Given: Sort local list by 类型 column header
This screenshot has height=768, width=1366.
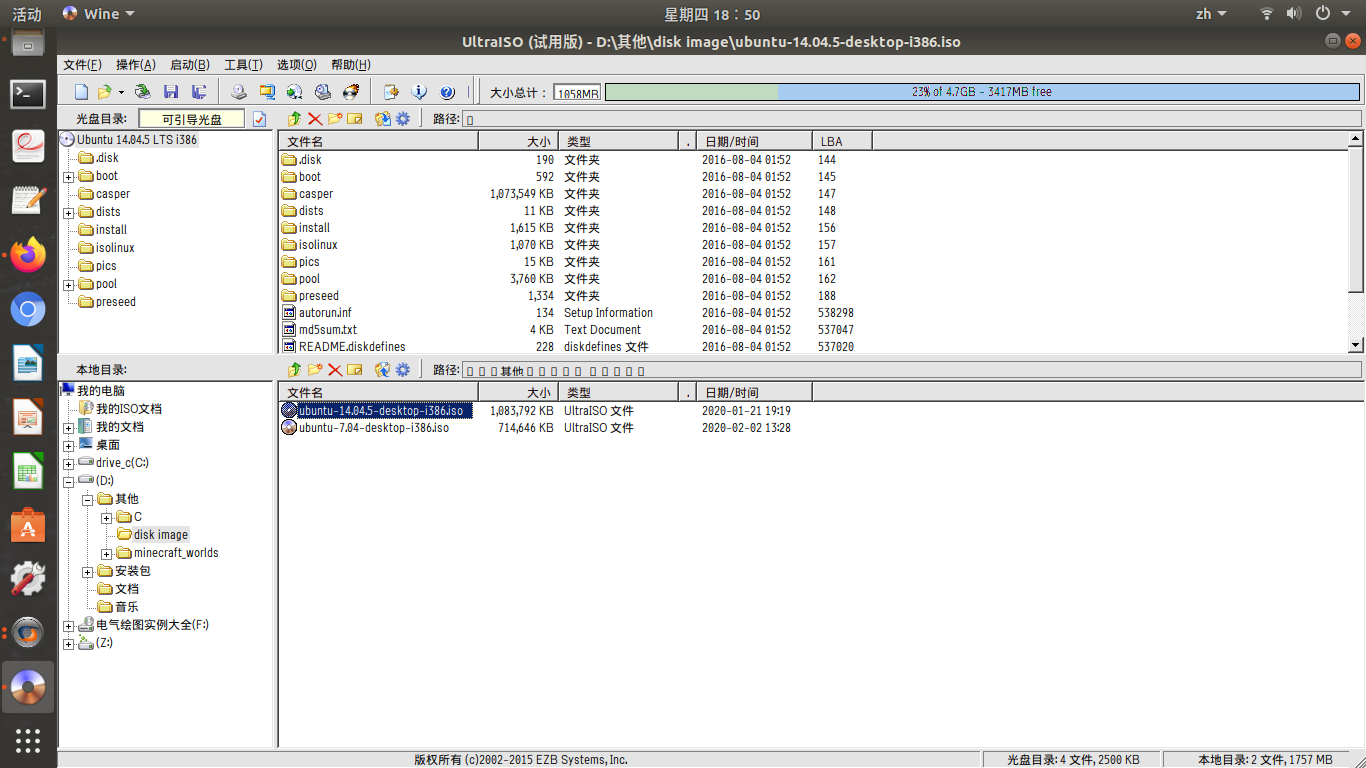Looking at the screenshot, I should 617,393.
